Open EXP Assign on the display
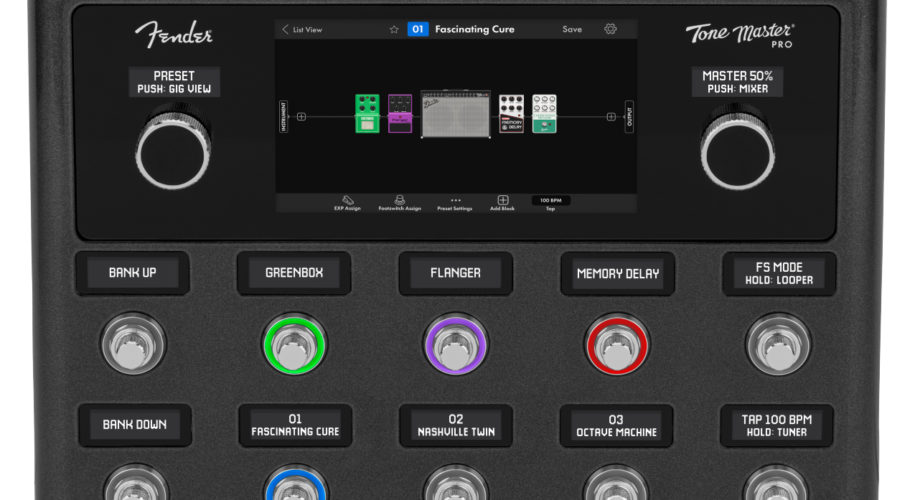 pos(347,203)
